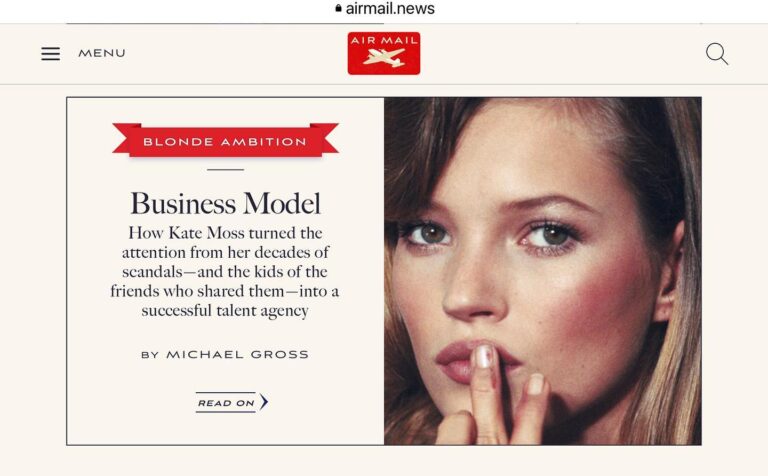Click the airmail.news address text
768x476 pixels.
point(390,8)
